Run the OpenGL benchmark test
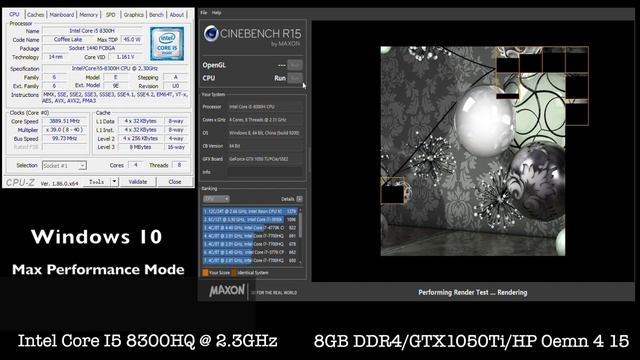 [295, 65]
